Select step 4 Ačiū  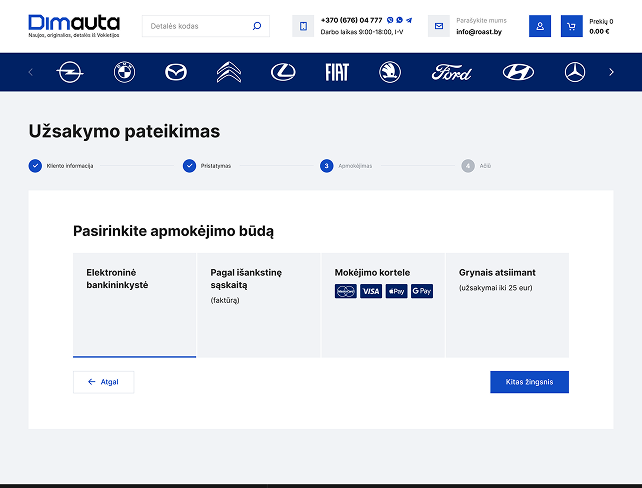[x=476, y=166]
